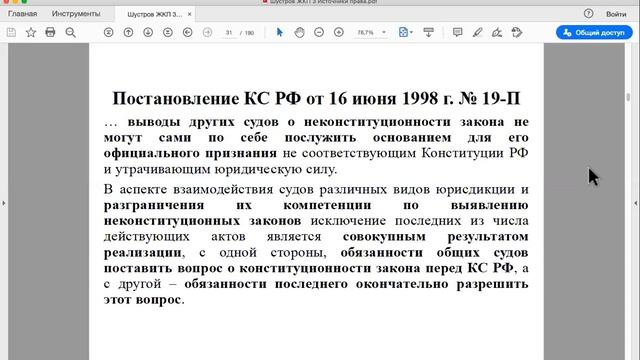
Task: Click the stamp tool icon
Action: (517, 32)
